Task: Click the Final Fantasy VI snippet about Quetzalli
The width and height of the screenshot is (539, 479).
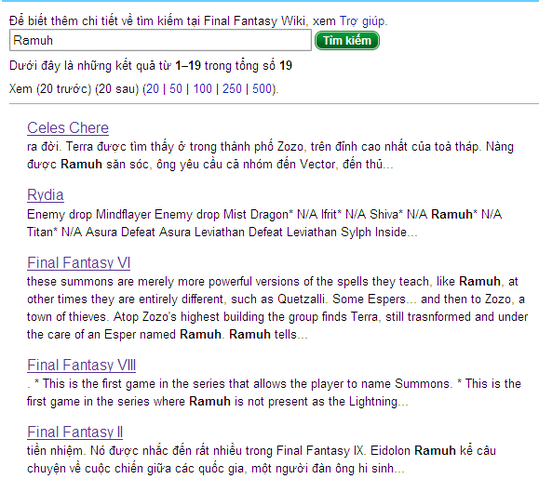Action: tap(277, 308)
